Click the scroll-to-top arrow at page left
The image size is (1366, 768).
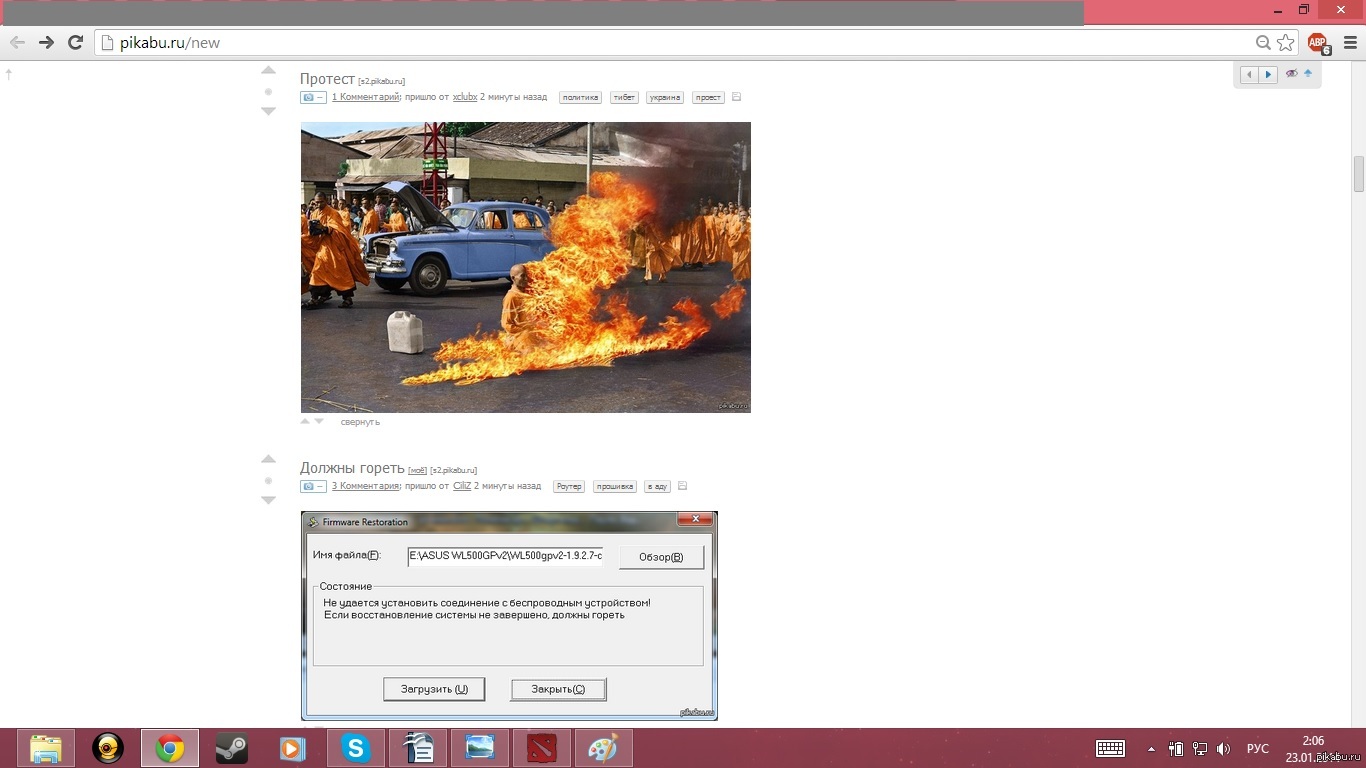tap(8, 74)
